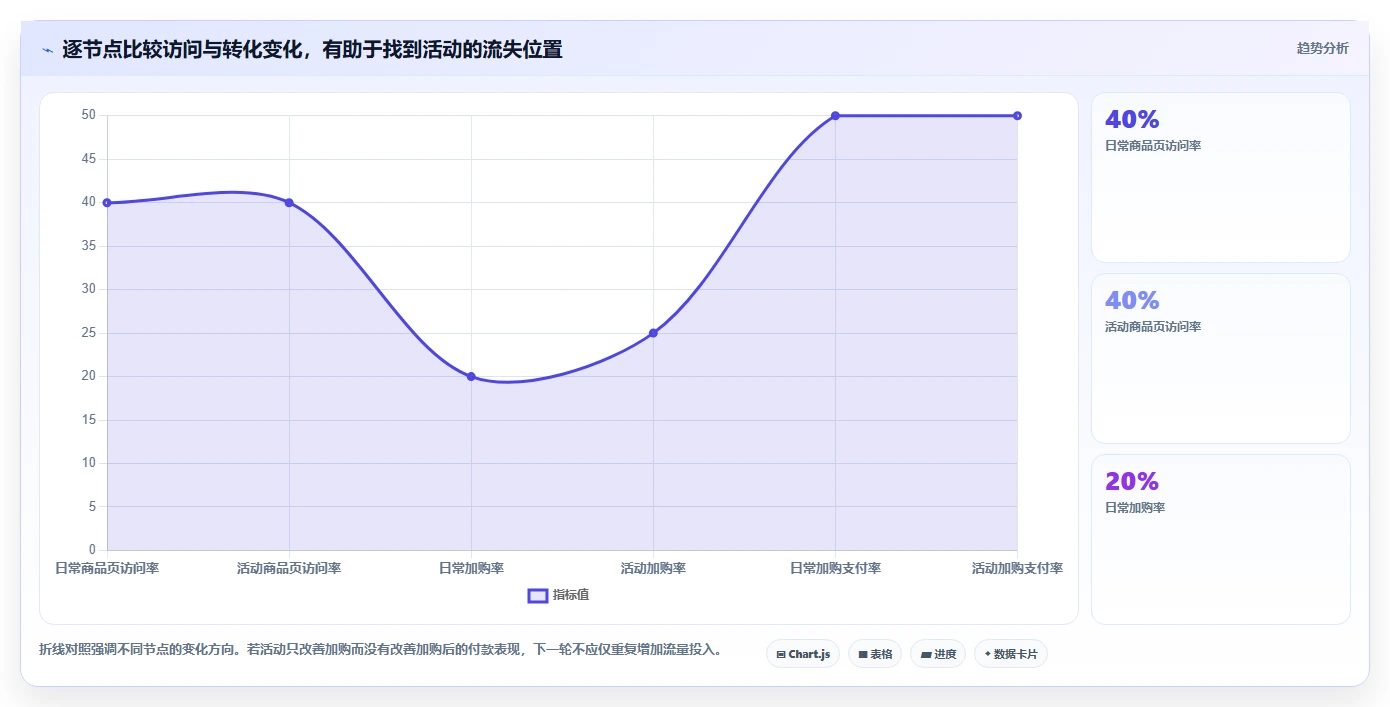Click the data point for 活动商品页访问率
Viewport: 1390px width, 707px height.
[289, 203]
